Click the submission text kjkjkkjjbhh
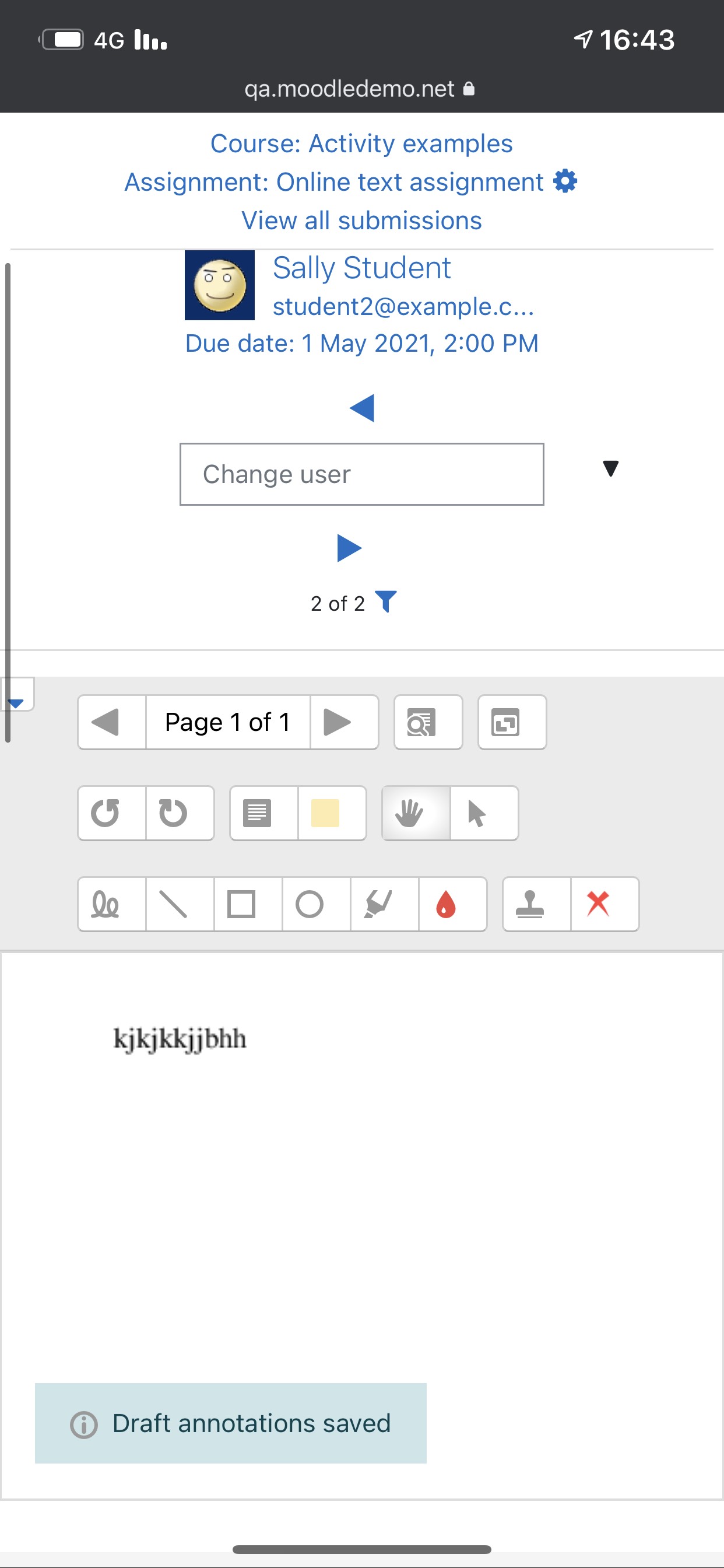Screen dimensions: 724x1568 (x=180, y=1039)
